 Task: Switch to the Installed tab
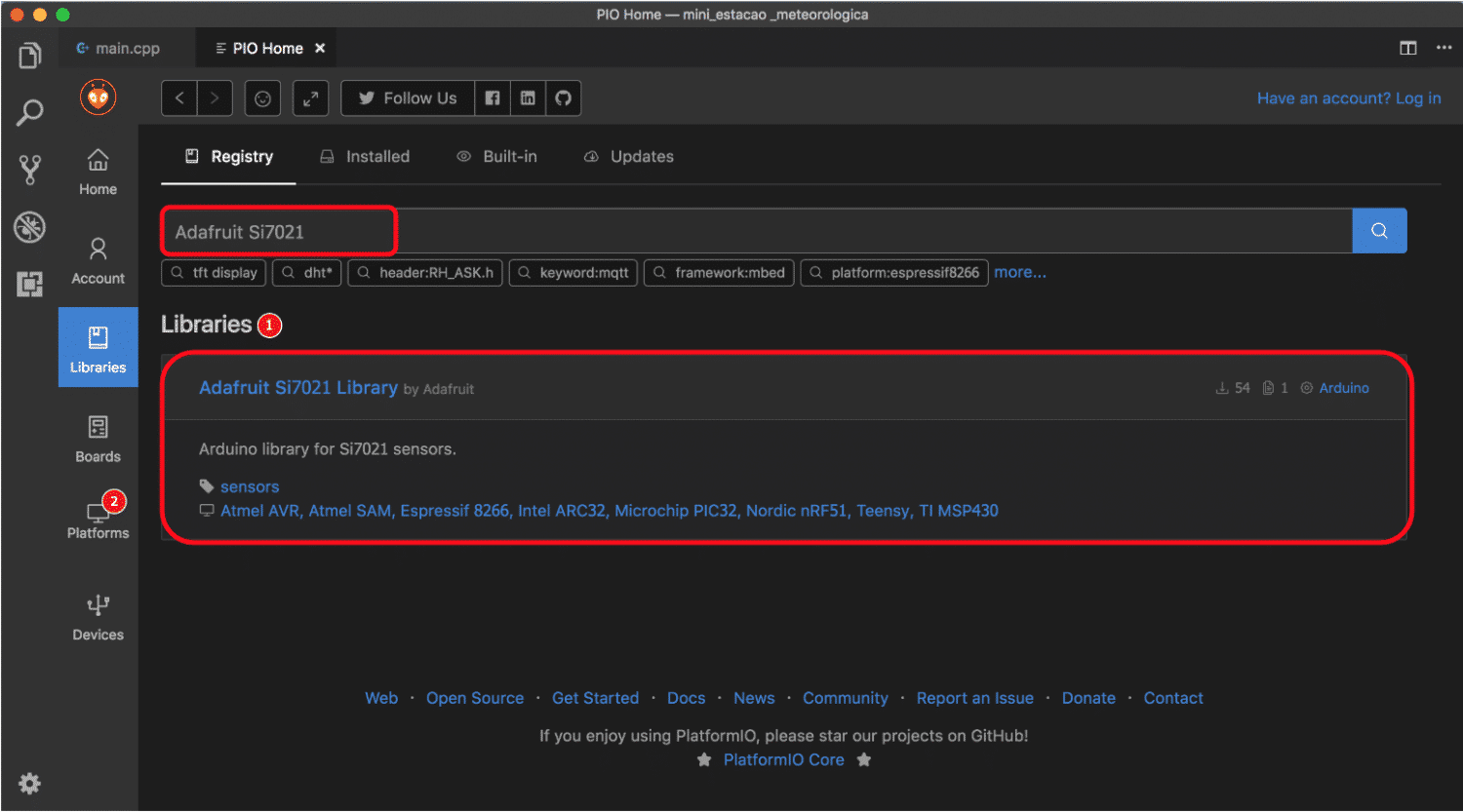pos(366,157)
